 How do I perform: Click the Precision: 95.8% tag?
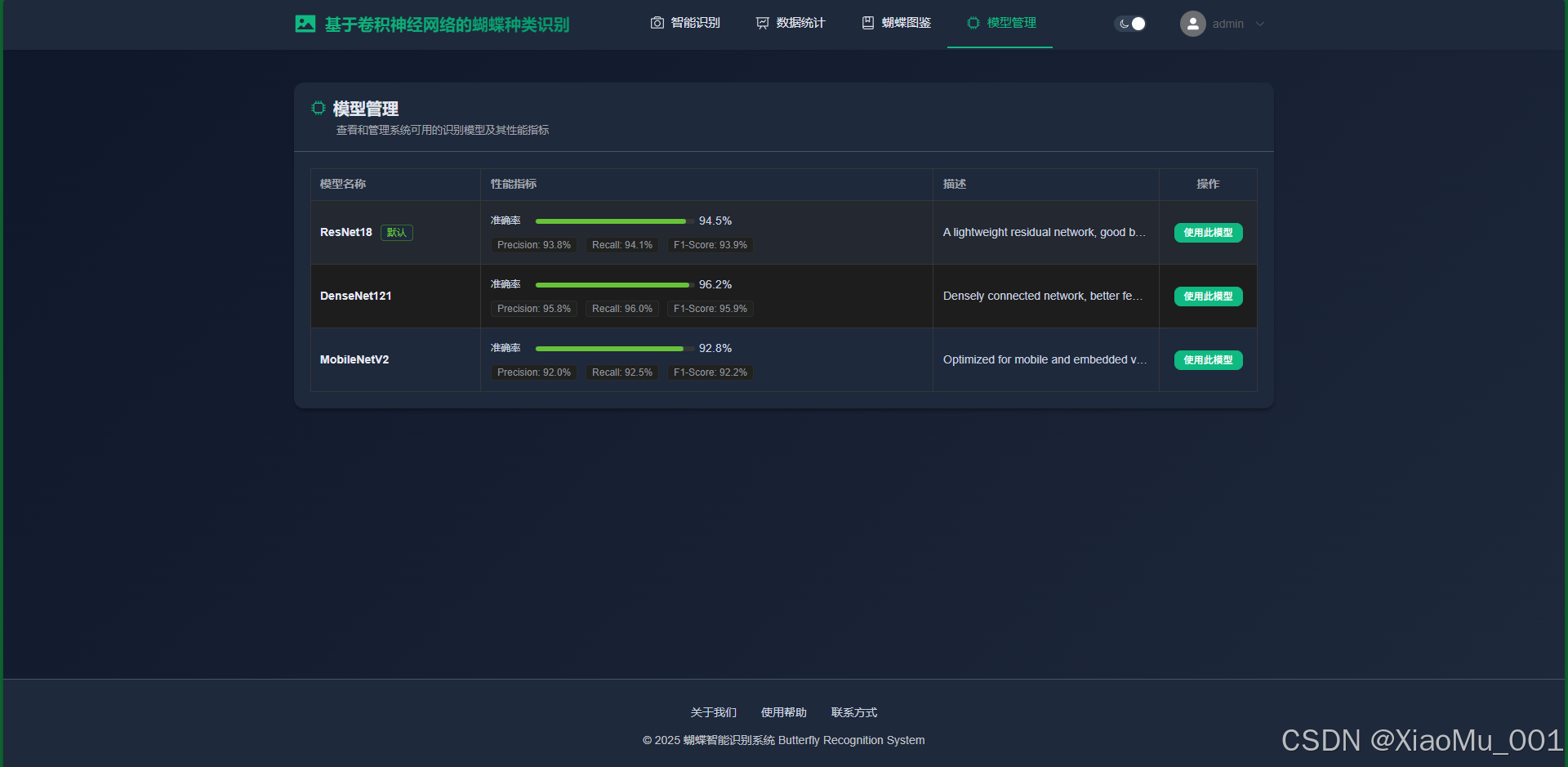534,309
